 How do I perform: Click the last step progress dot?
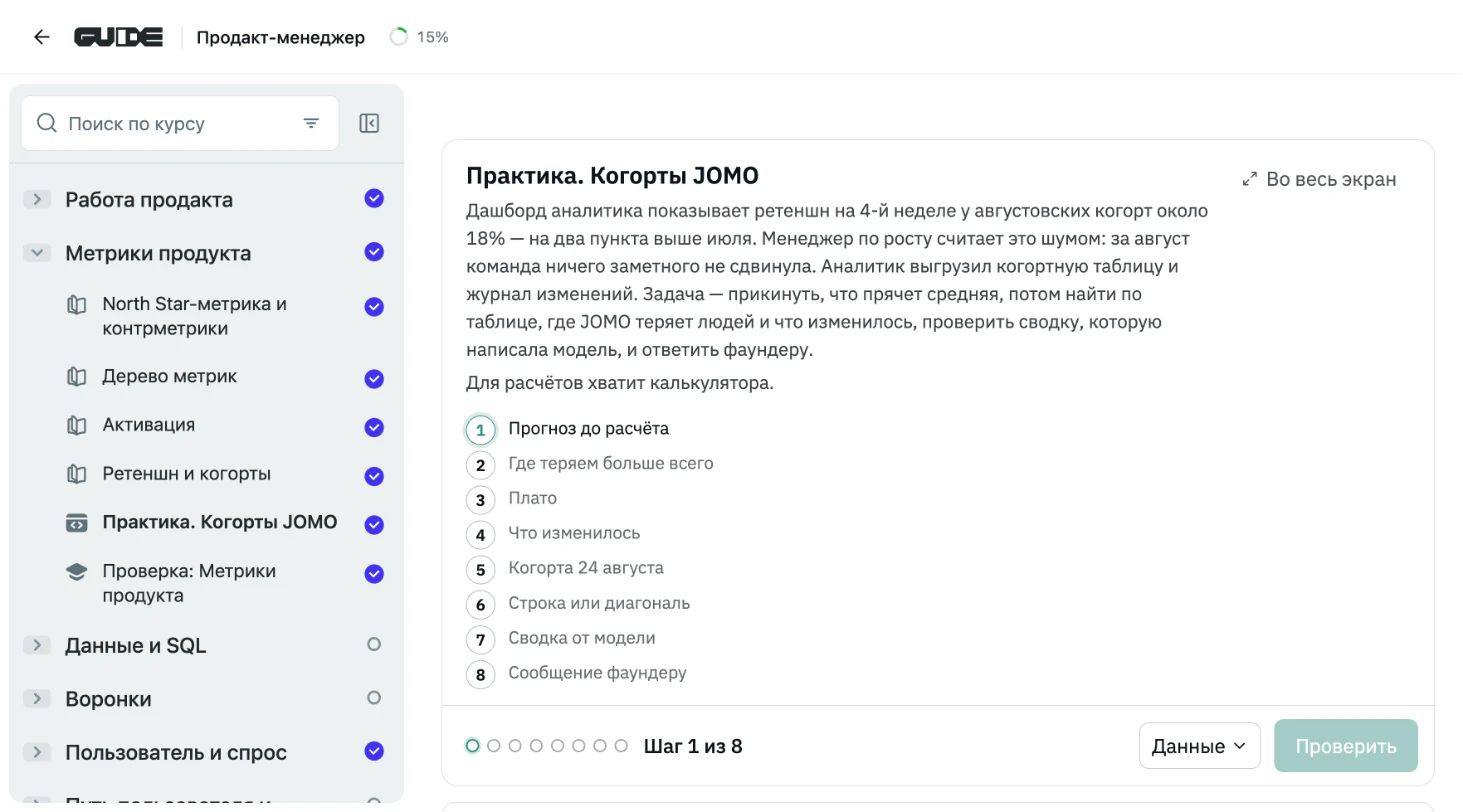621,746
